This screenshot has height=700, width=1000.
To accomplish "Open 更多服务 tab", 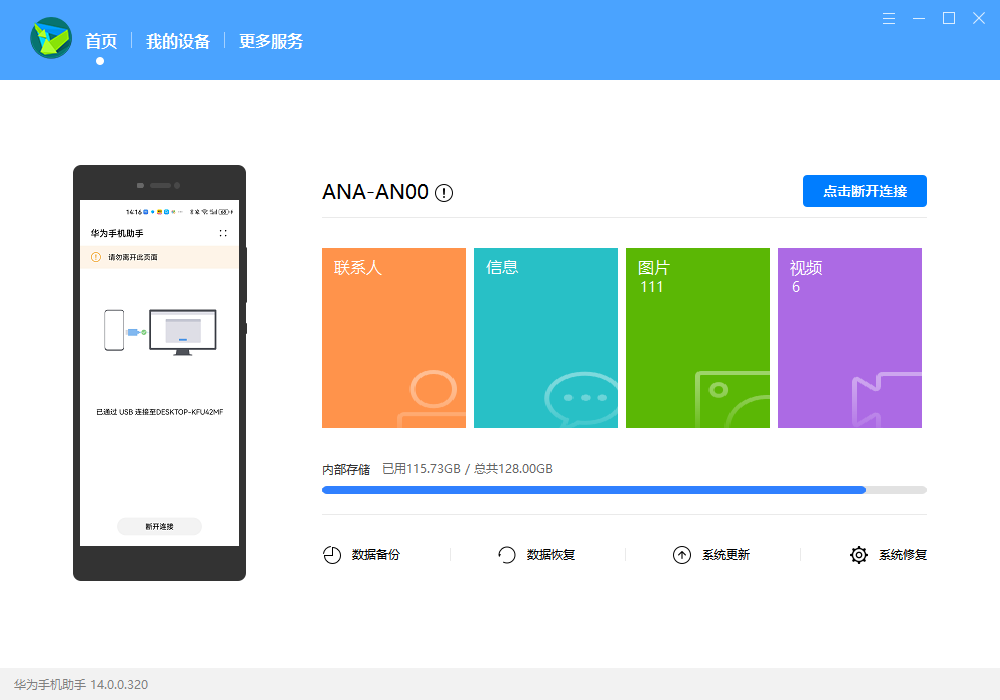I will [270, 41].
